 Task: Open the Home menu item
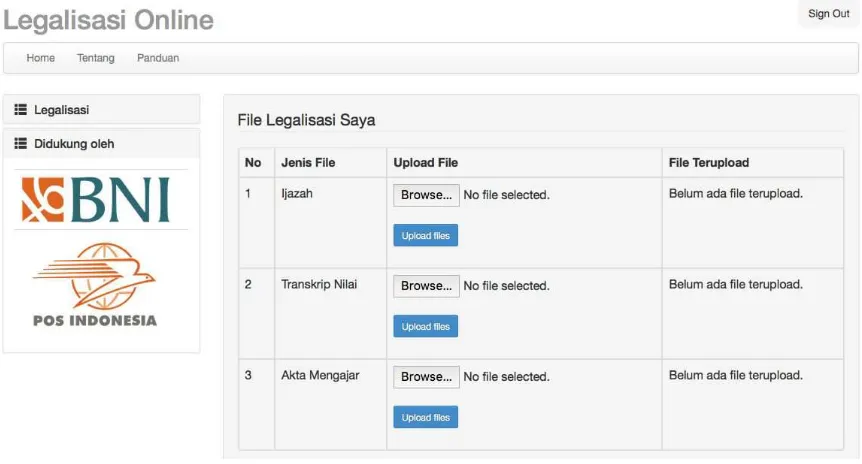pos(41,58)
